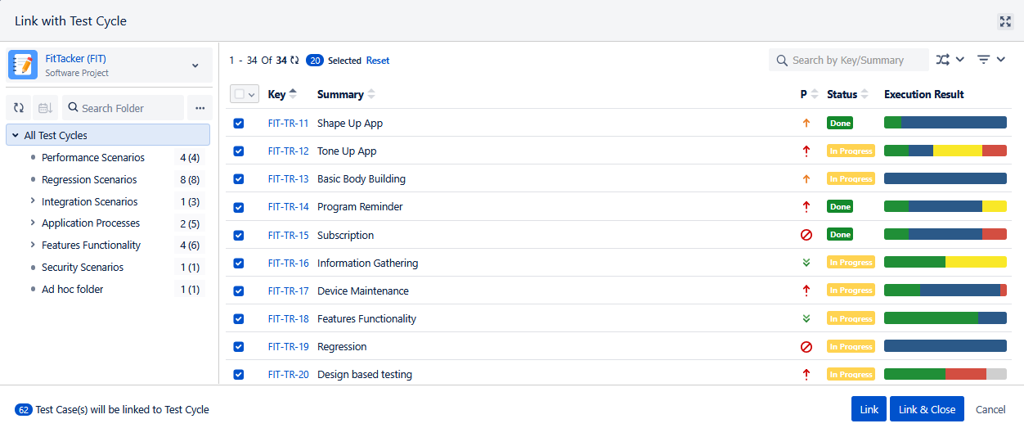The width and height of the screenshot is (1024, 428).
Task: Focus the Search Folder input
Action: tap(123, 108)
